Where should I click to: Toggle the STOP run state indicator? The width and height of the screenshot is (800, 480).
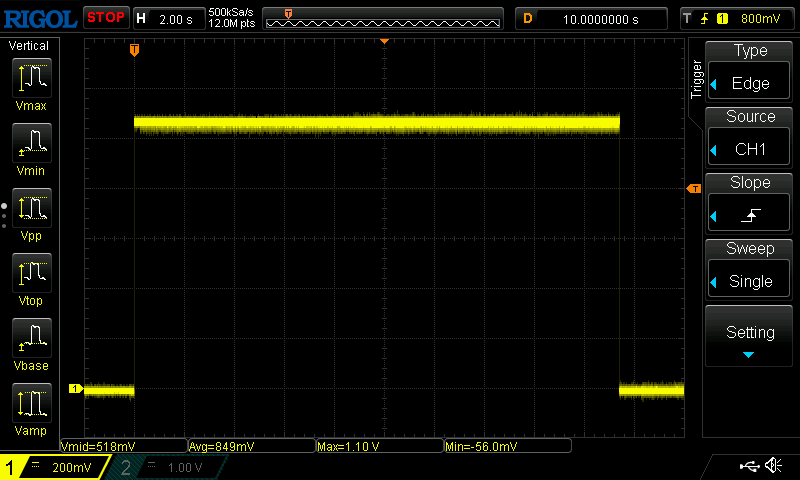tap(105, 17)
